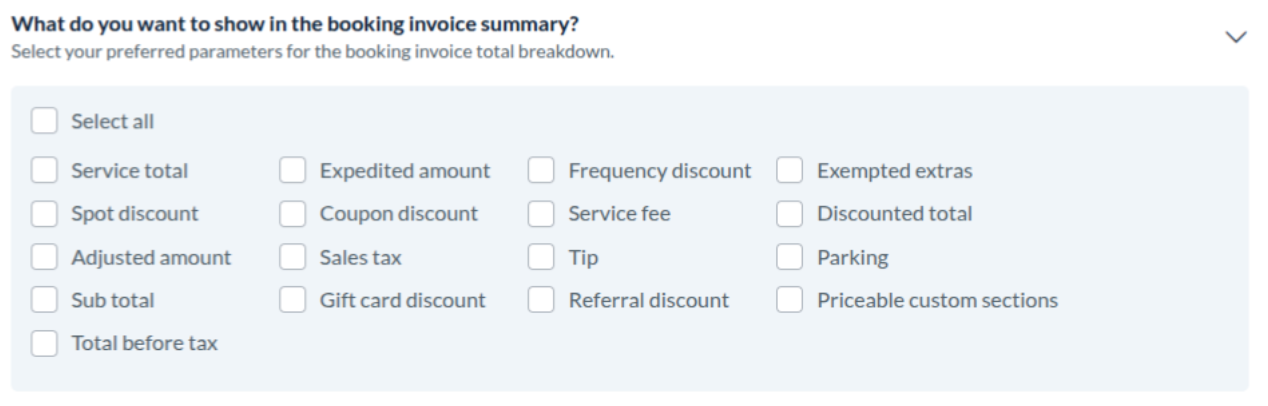Tick Priceable custom sections checkbox

click(790, 300)
